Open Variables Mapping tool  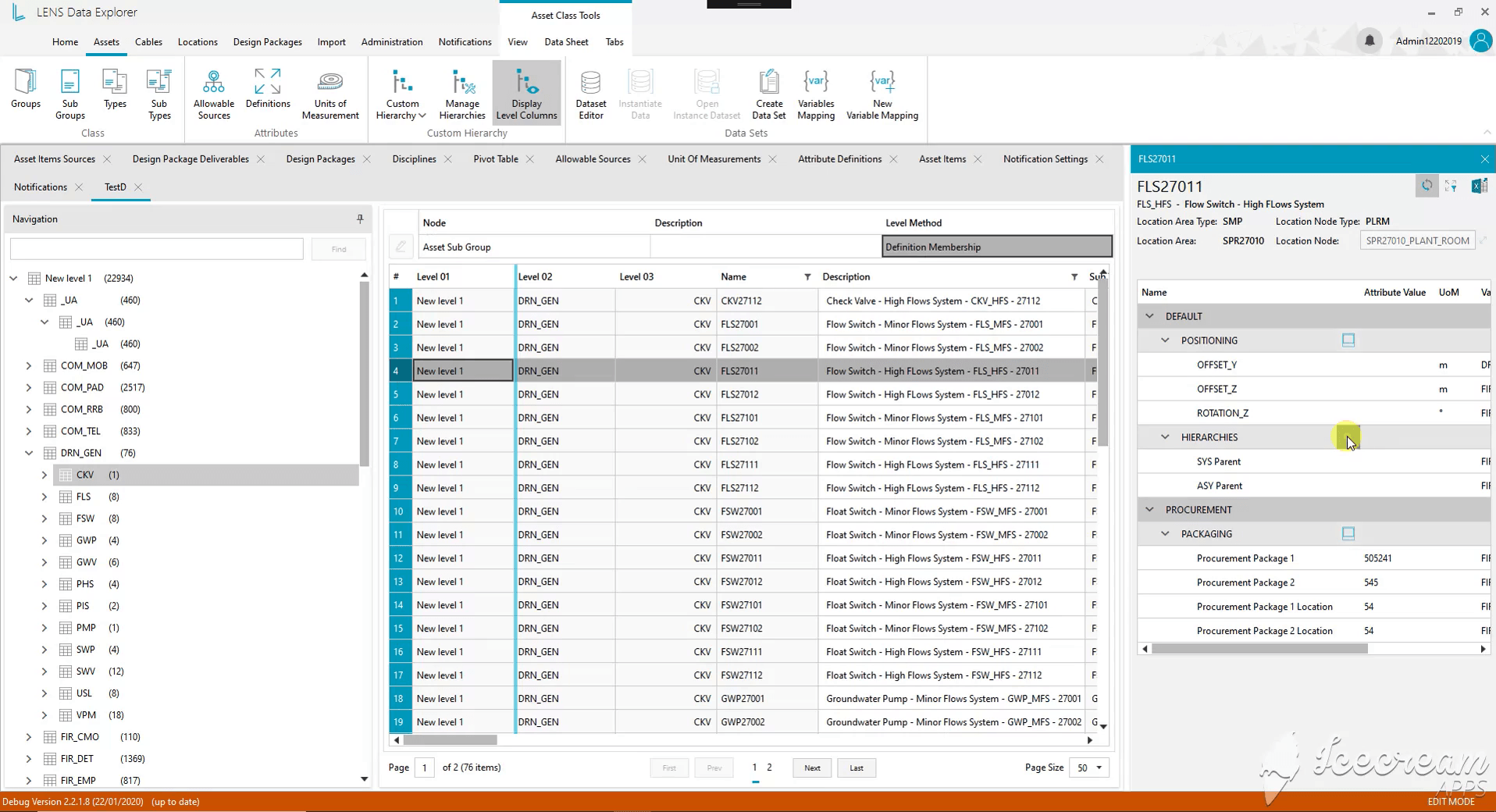pyautogui.click(x=816, y=94)
